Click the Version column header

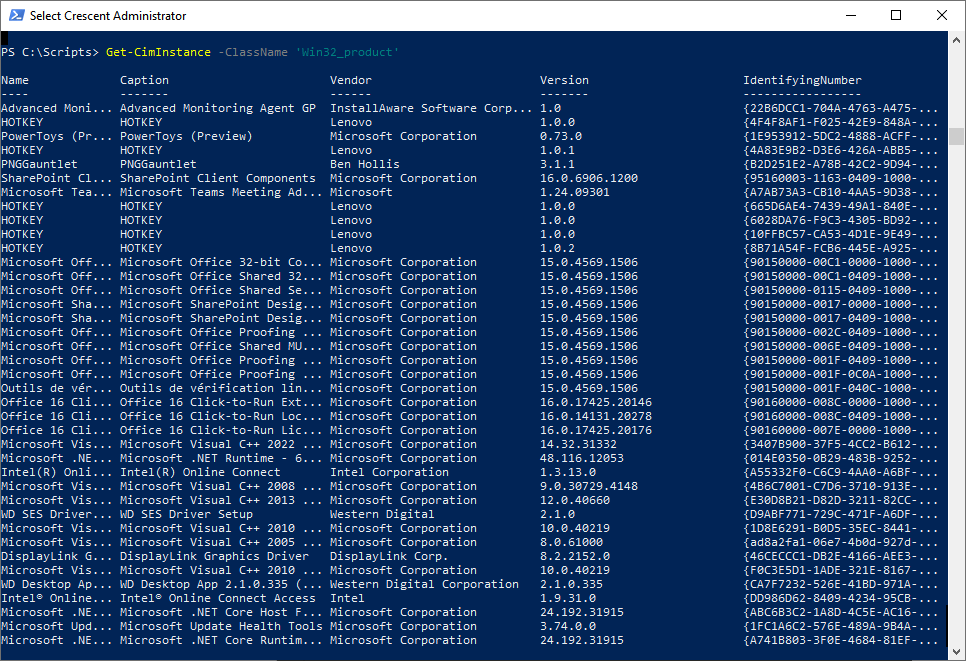point(563,79)
